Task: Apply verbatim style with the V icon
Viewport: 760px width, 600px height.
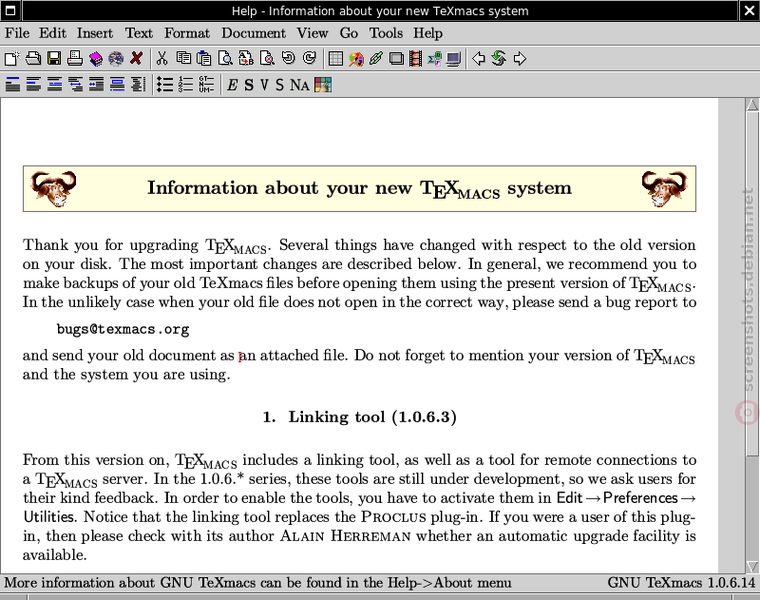Action: 264,85
